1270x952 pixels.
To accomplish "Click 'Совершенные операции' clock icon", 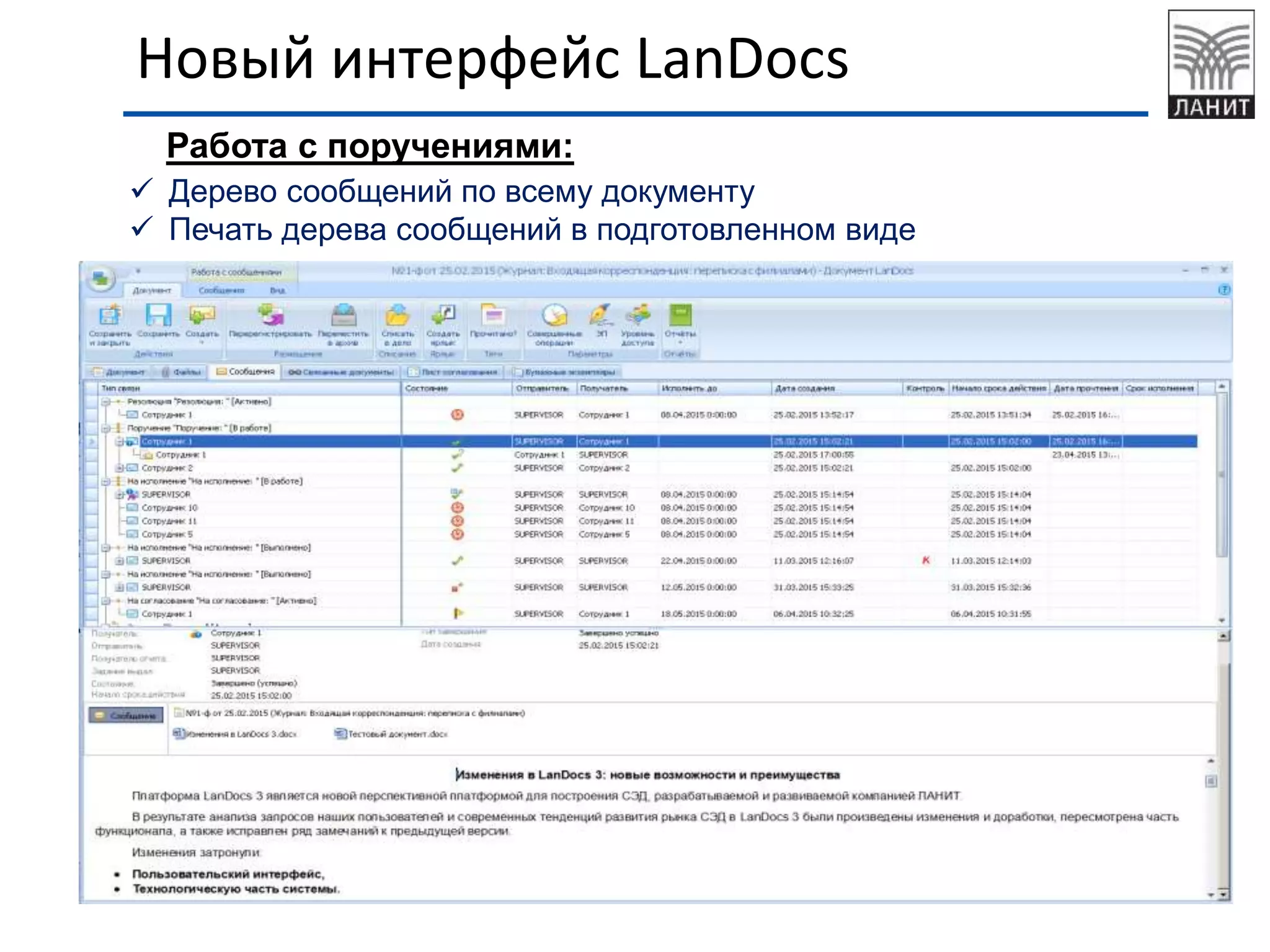I will click(554, 324).
